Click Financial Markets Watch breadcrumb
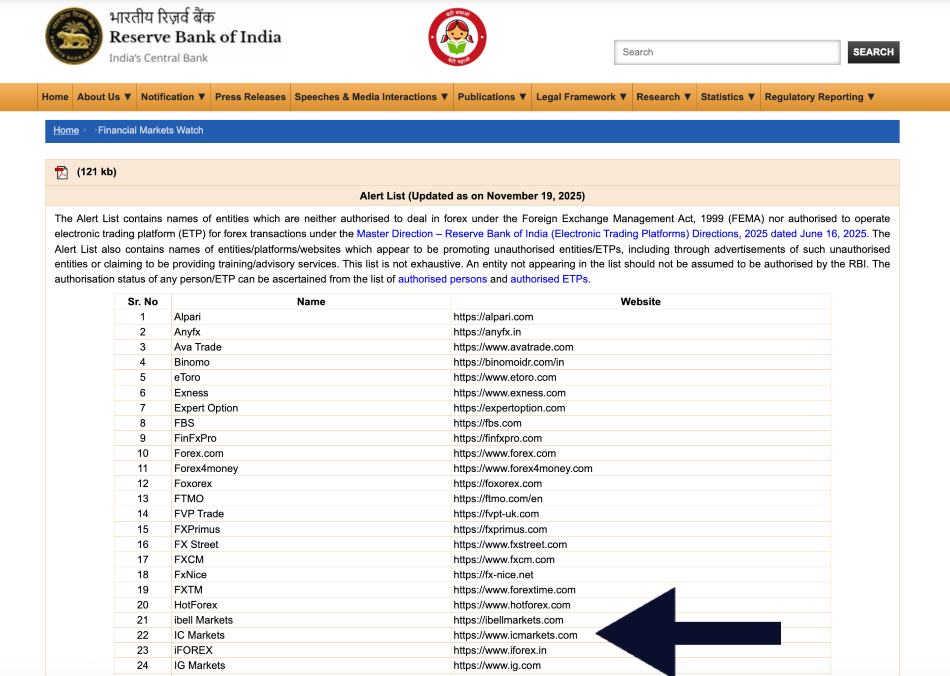The image size is (950, 676). (151, 130)
